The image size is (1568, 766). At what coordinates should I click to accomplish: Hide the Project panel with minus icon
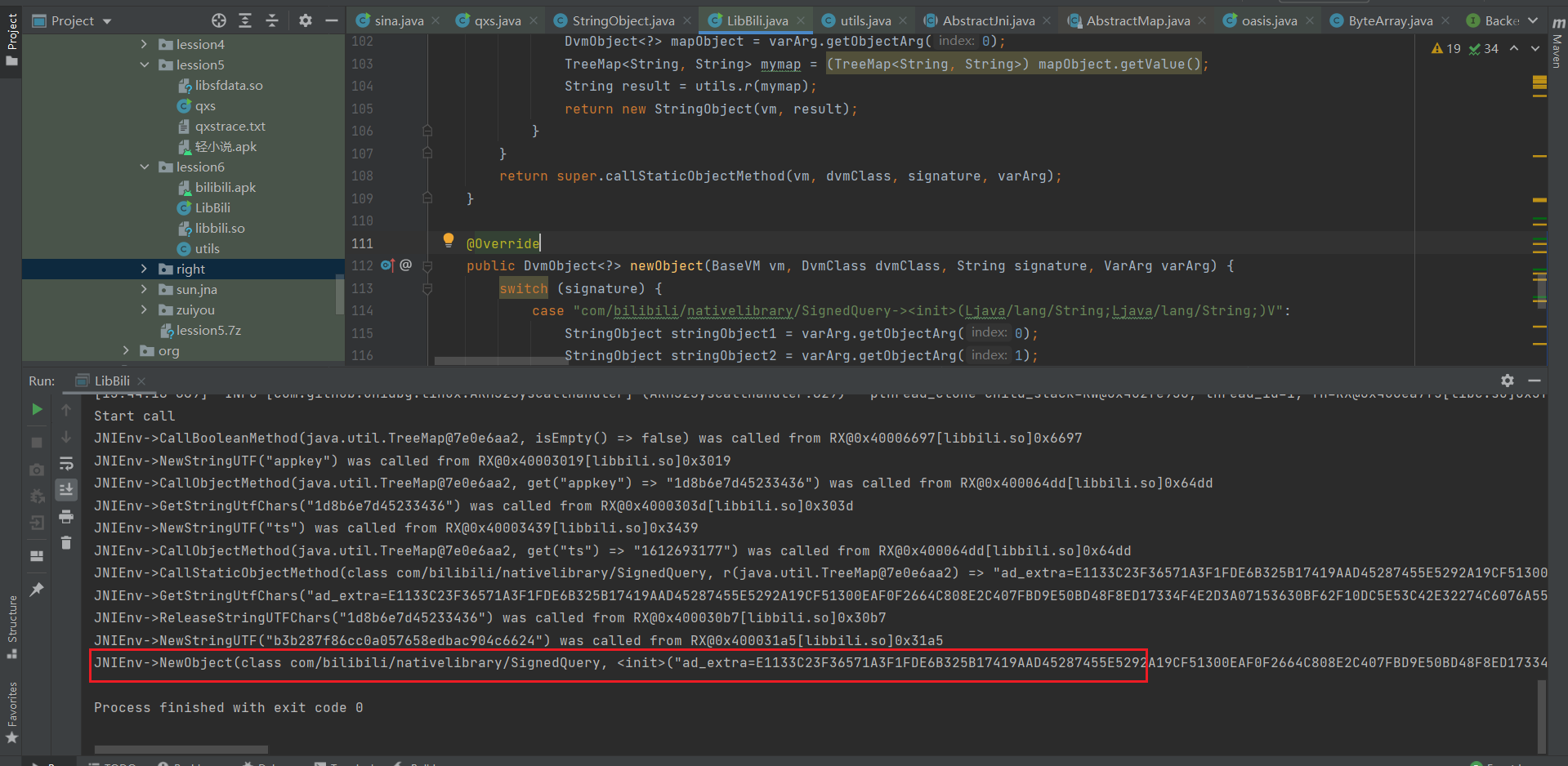[x=332, y=20]
